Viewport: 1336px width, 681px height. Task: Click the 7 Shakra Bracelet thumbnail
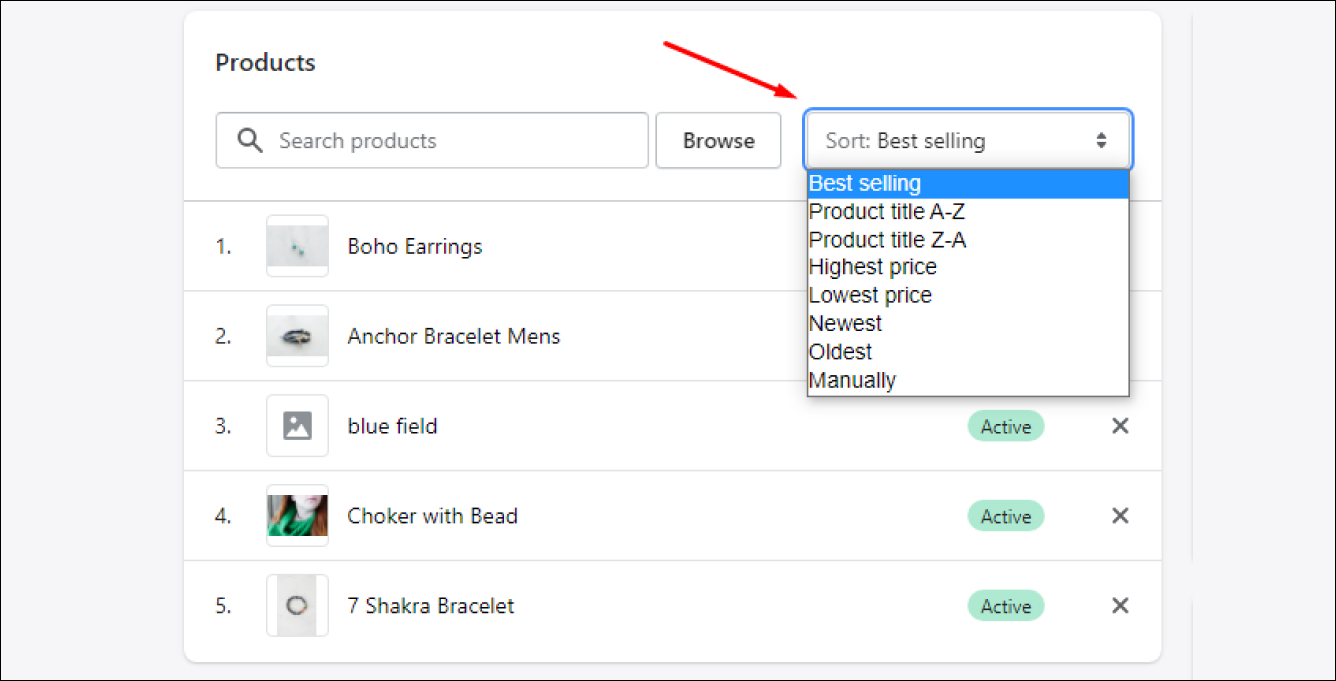(x=297, y=606)
